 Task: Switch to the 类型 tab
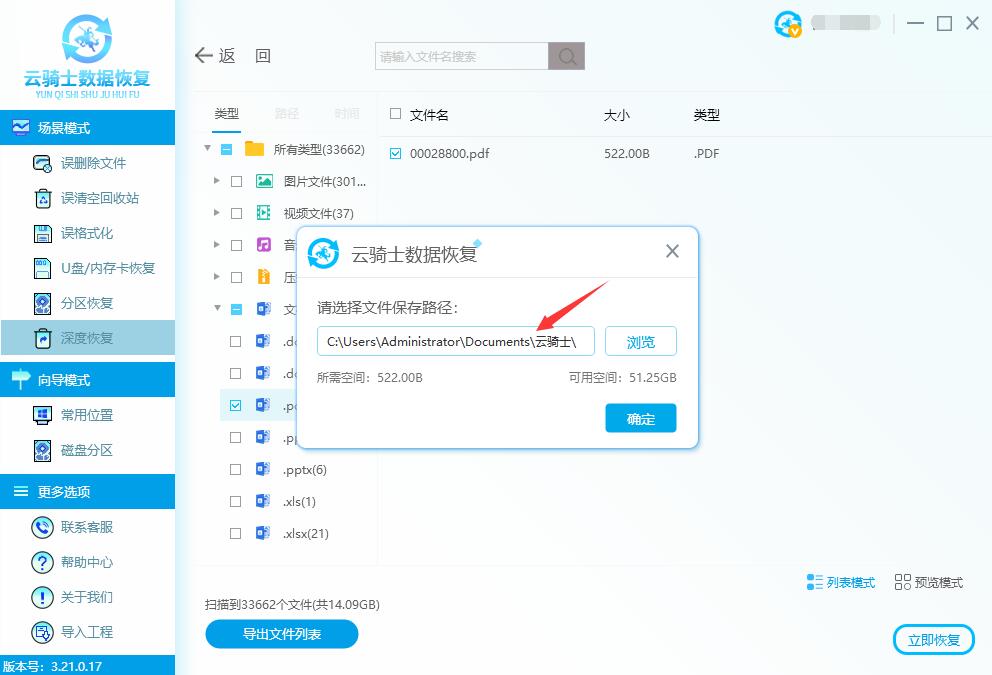coord(226,114)
